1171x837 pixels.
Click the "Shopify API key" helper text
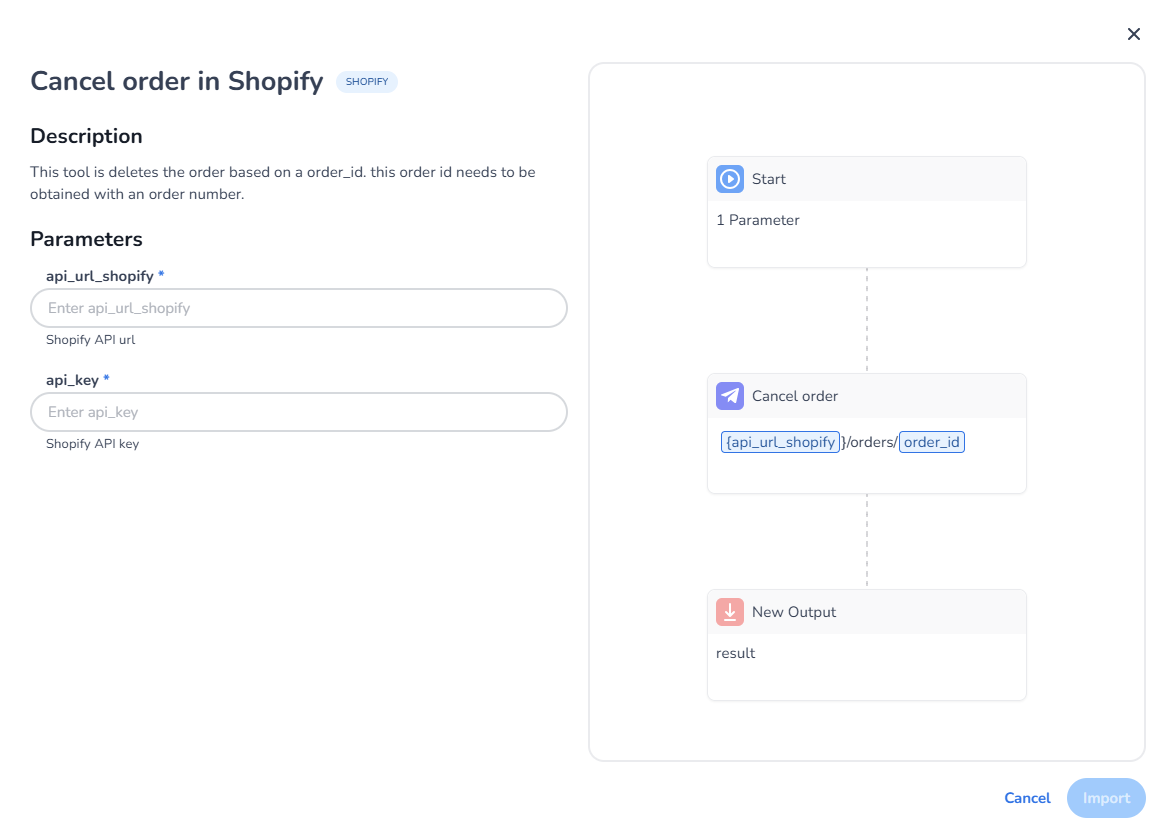pos(92,443)
